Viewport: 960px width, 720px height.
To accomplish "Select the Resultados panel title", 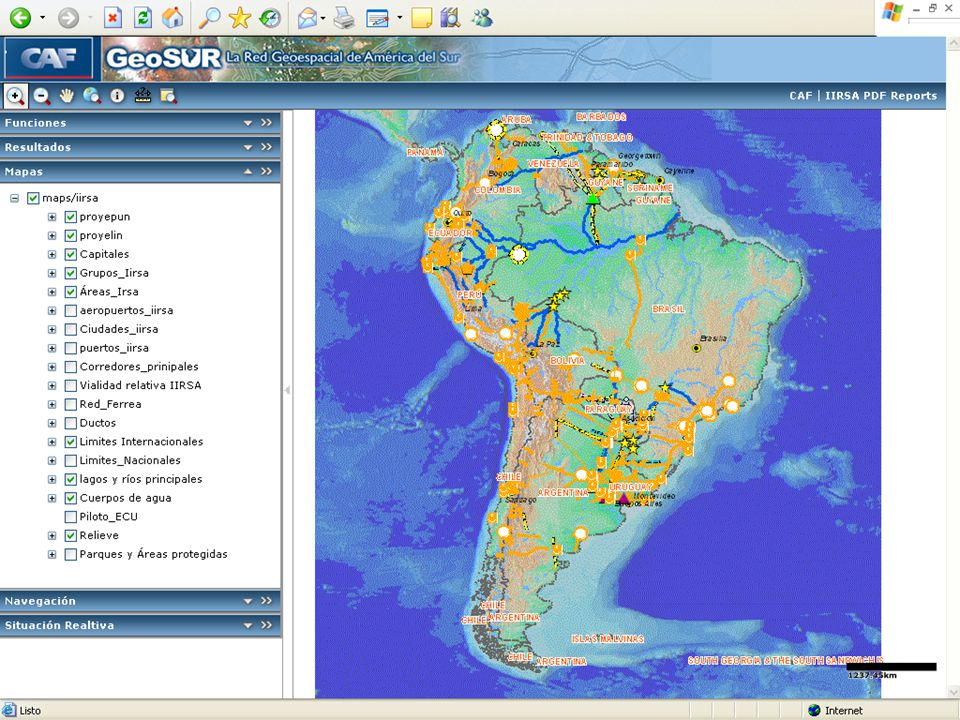I will pos(38,147).
